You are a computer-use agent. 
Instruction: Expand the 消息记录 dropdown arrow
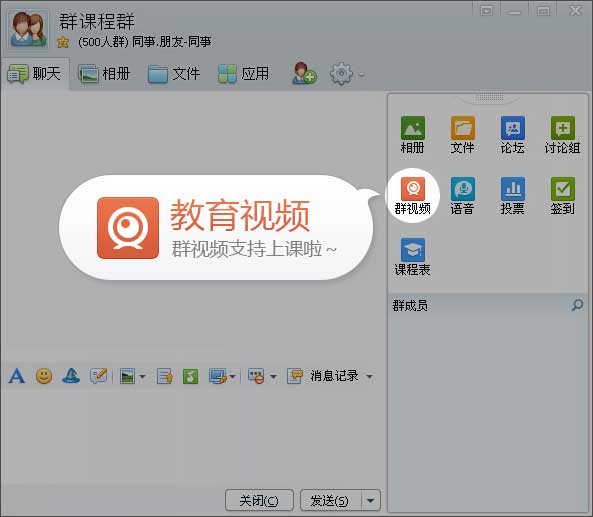click(369, 377)
